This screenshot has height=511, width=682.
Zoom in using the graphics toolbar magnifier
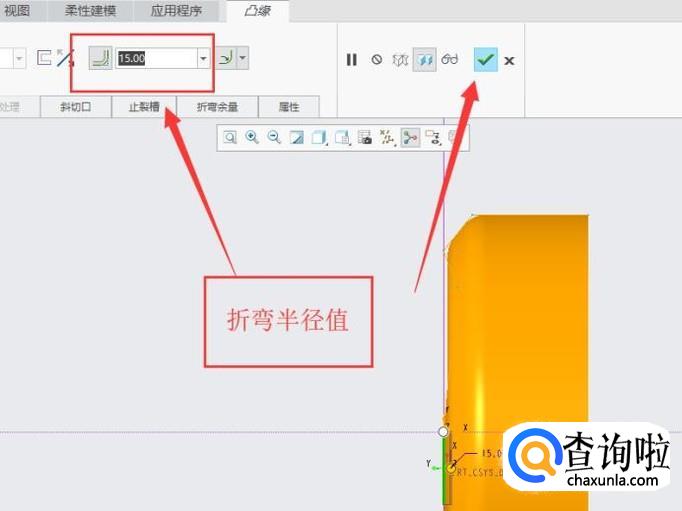252,137
